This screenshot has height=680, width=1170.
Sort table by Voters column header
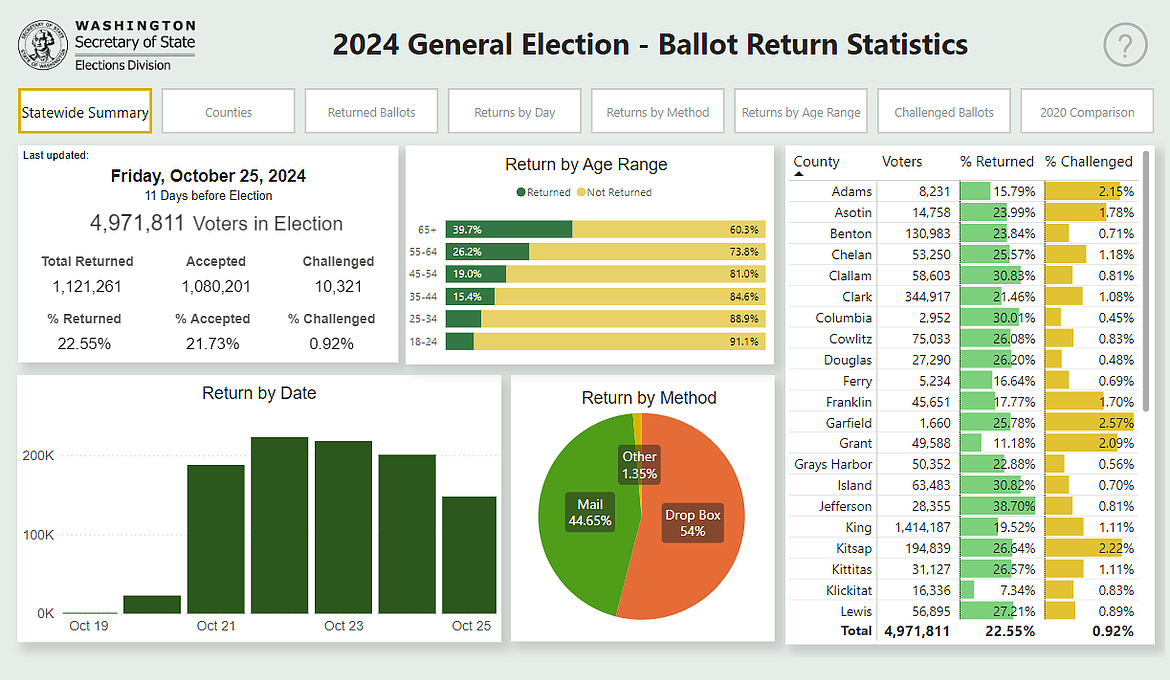(x=902, y=161)
